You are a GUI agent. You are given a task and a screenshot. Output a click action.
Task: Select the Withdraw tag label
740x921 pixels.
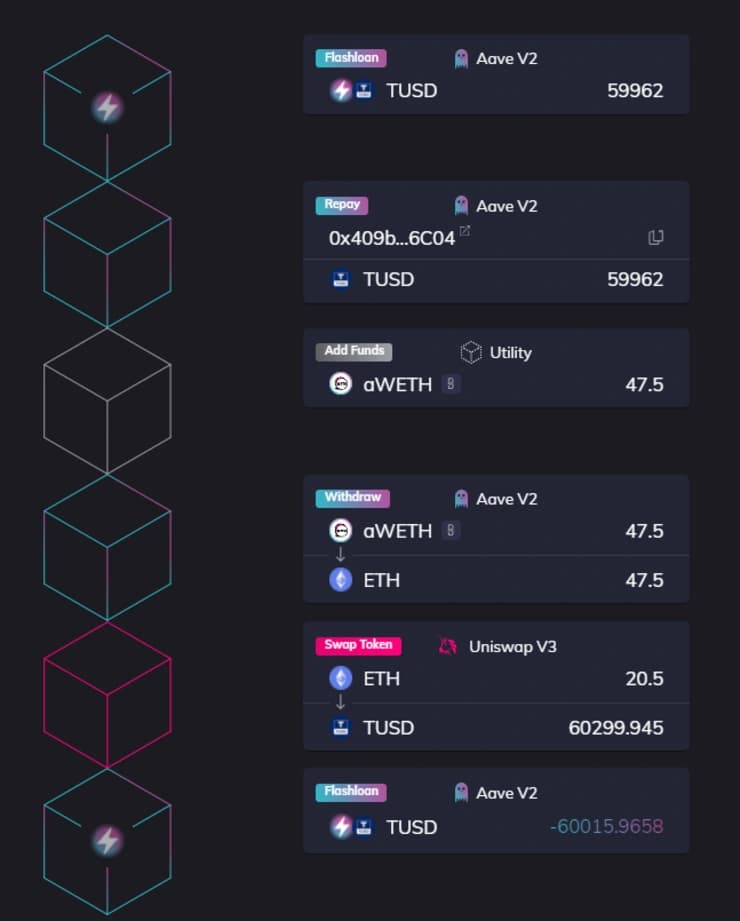353,498
